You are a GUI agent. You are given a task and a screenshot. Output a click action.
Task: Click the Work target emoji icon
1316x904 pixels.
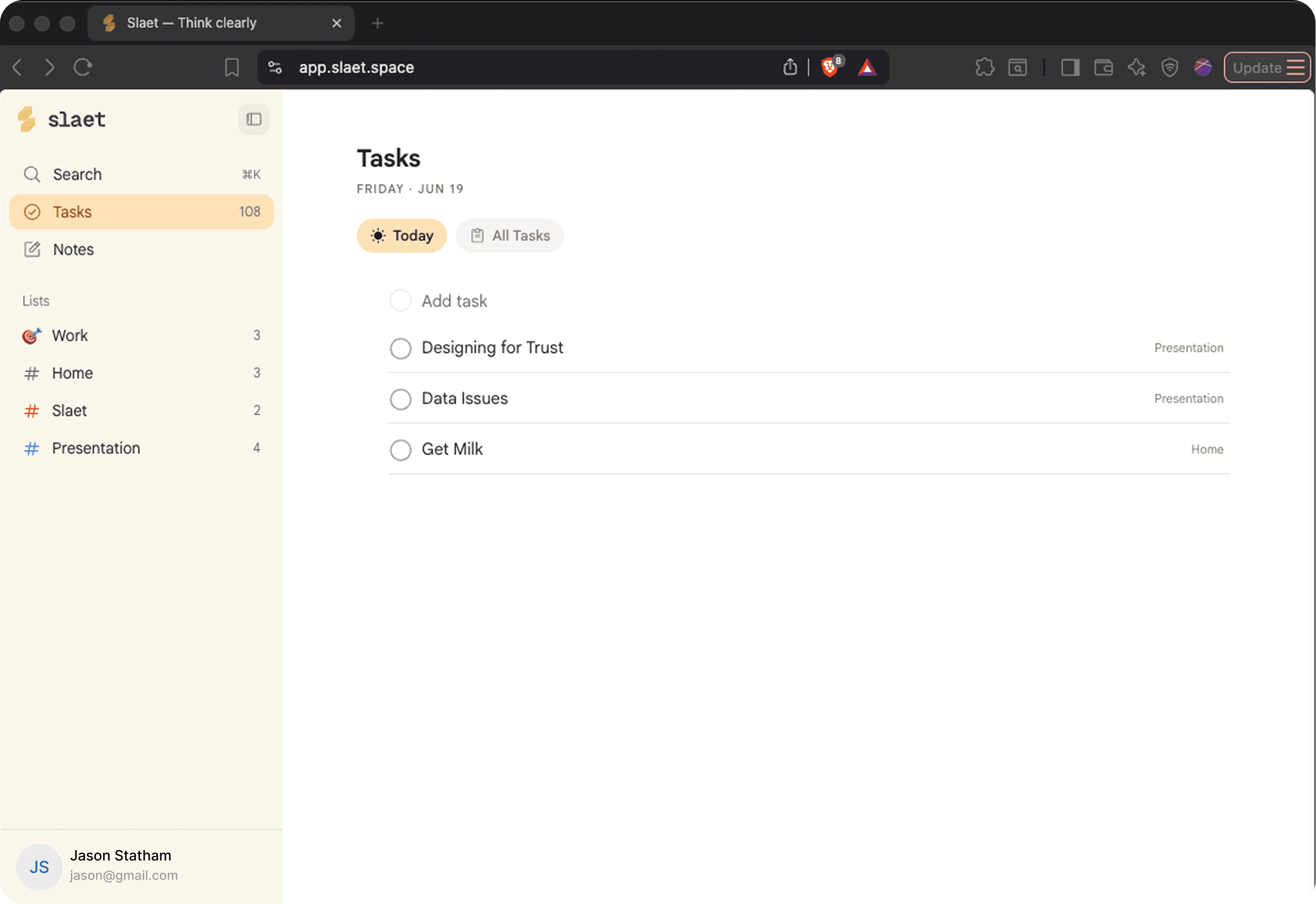tap(32, 335)
